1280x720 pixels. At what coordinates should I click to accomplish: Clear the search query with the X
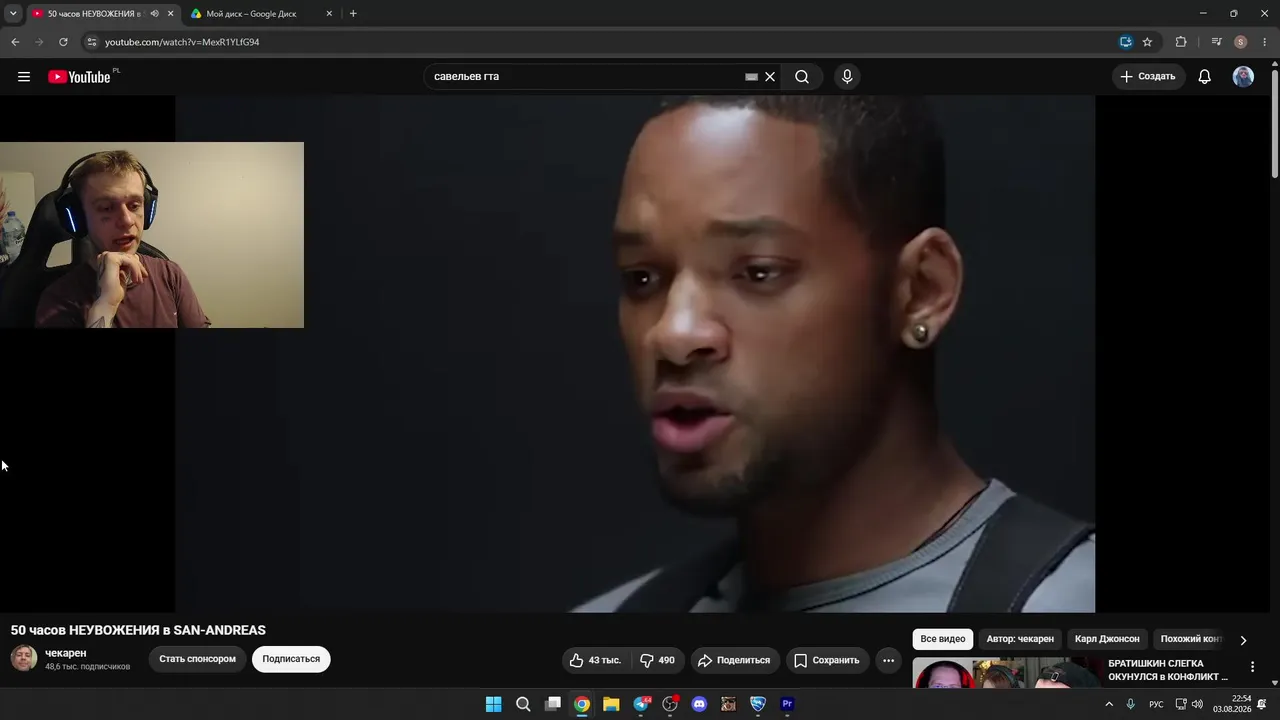click(x=770, y=77)
